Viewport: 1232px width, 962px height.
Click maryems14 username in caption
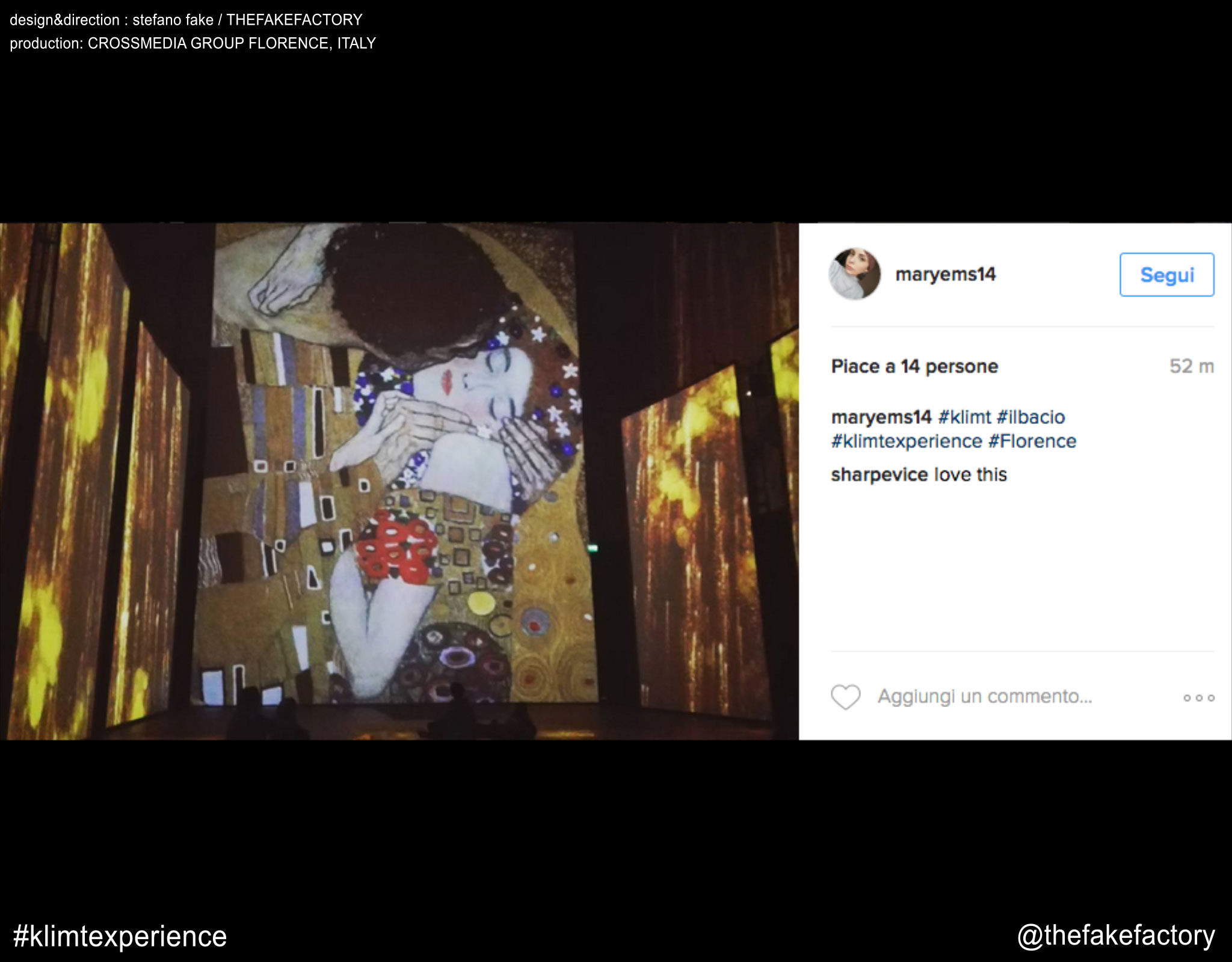click(x=881, y=417)
